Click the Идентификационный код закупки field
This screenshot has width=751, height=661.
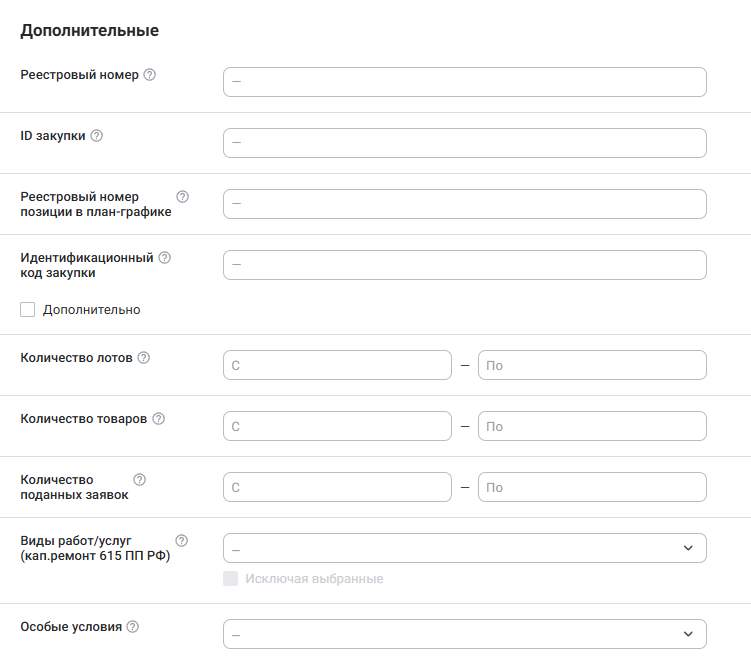pyautogui.click(x=464, y=265)
